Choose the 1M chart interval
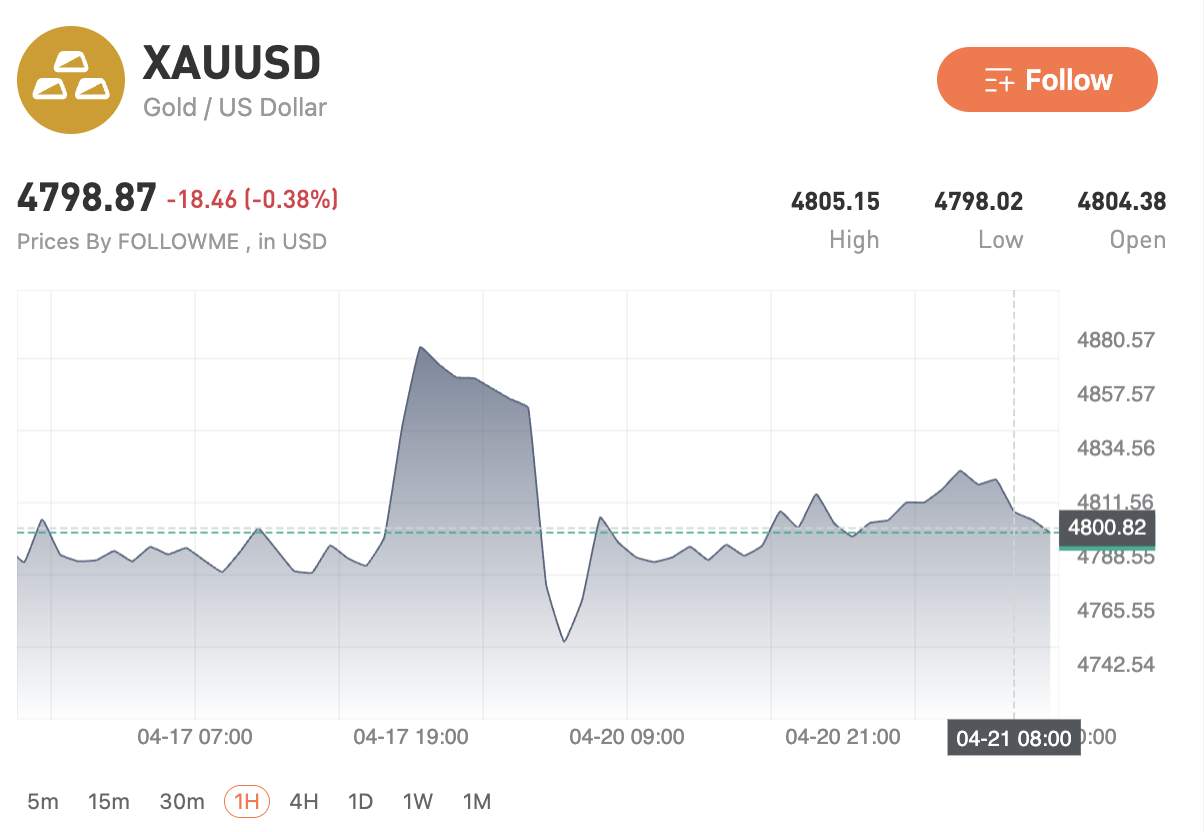 pyautogui.click(x=477, y=801)
